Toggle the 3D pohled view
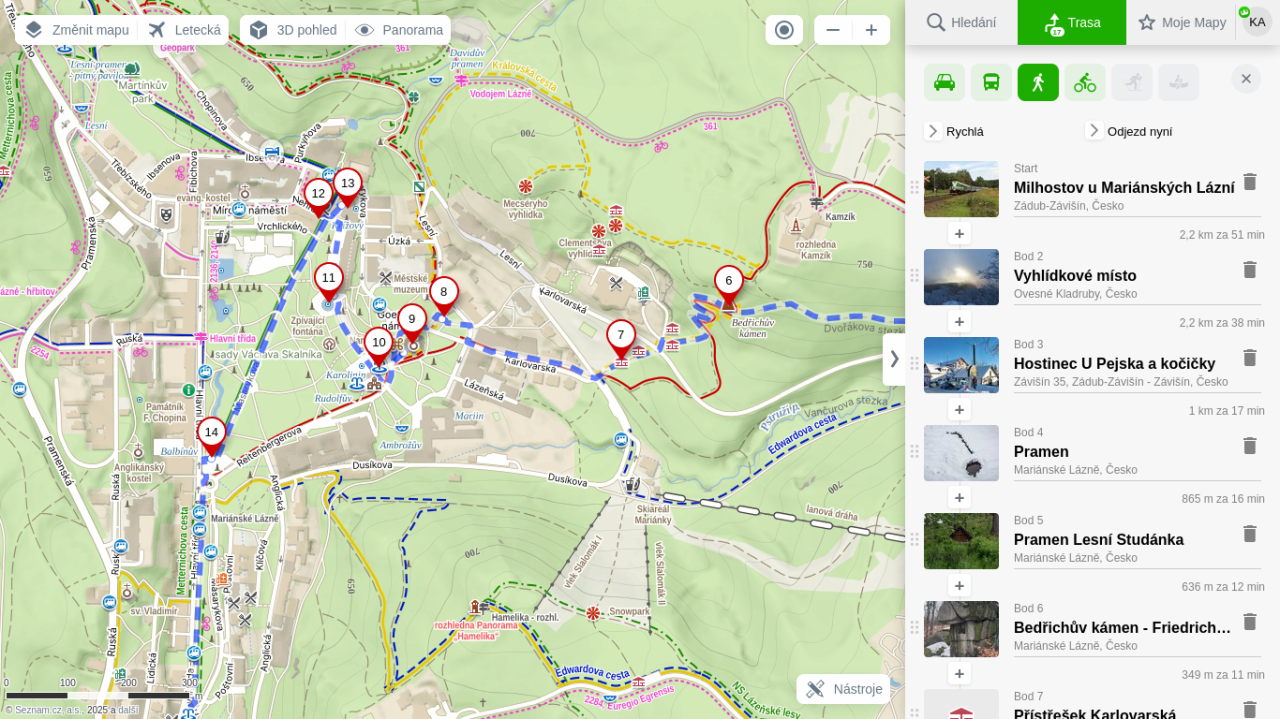 click(293, 30)
